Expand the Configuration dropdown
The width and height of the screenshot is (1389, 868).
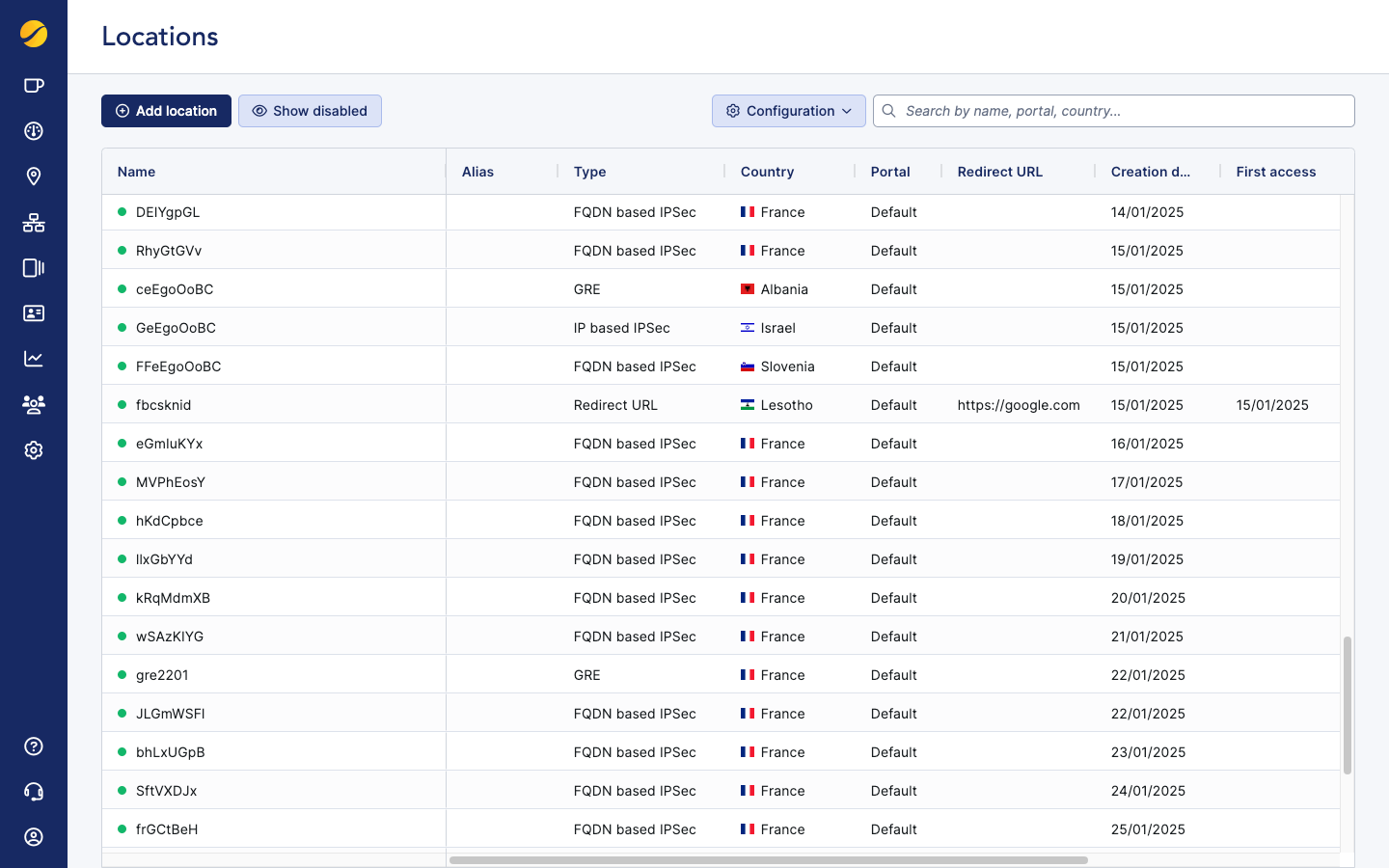[x=788, y=111]
